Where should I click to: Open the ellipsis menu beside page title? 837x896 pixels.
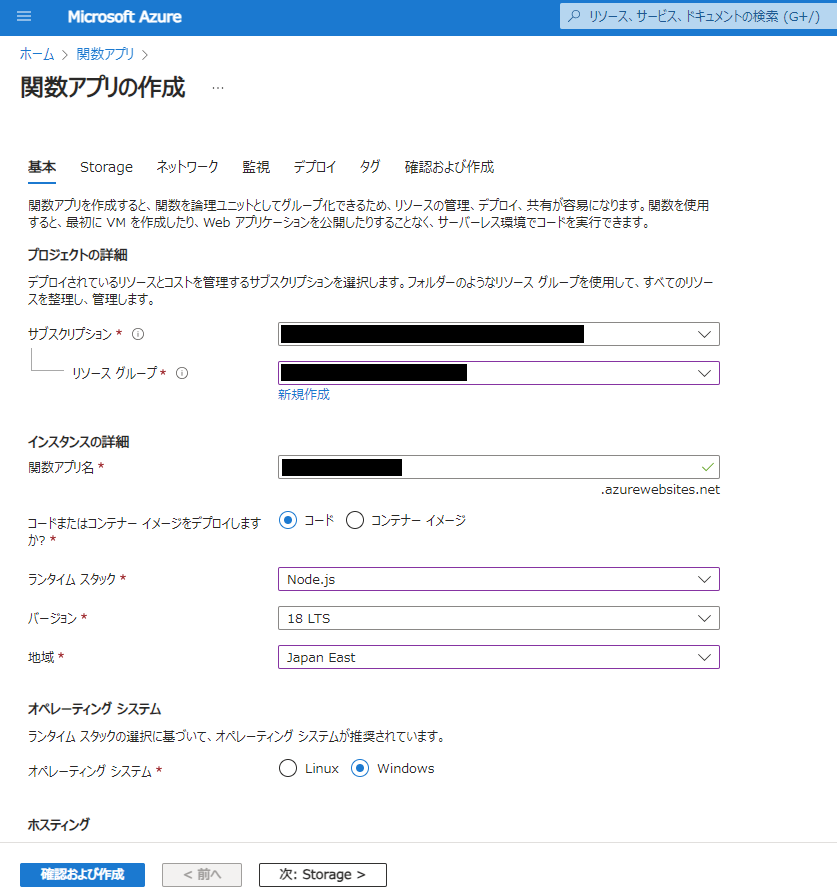[218, 88]
